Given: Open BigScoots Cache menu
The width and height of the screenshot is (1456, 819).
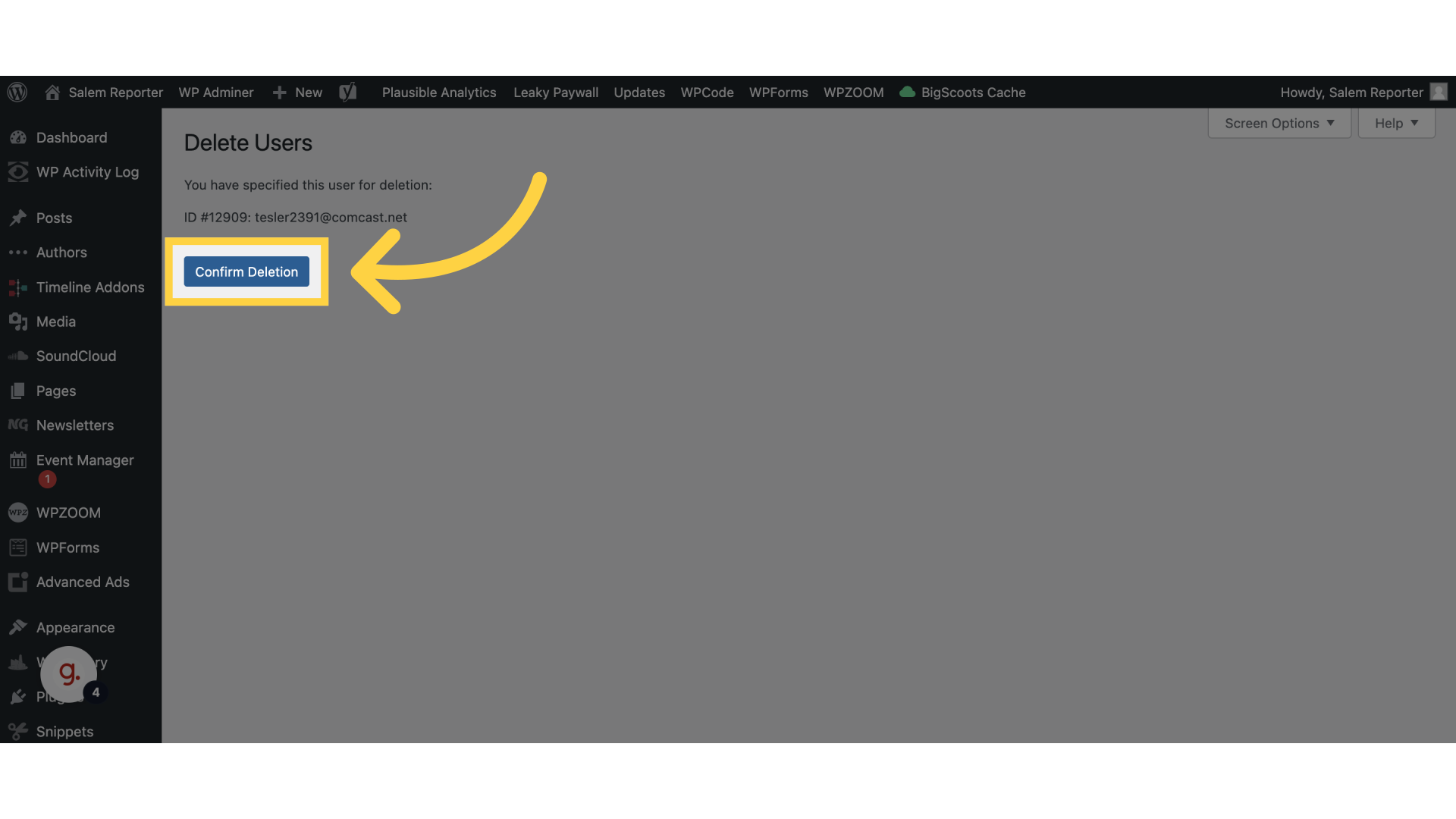Looking at the screenshot, I should point(962,92).
